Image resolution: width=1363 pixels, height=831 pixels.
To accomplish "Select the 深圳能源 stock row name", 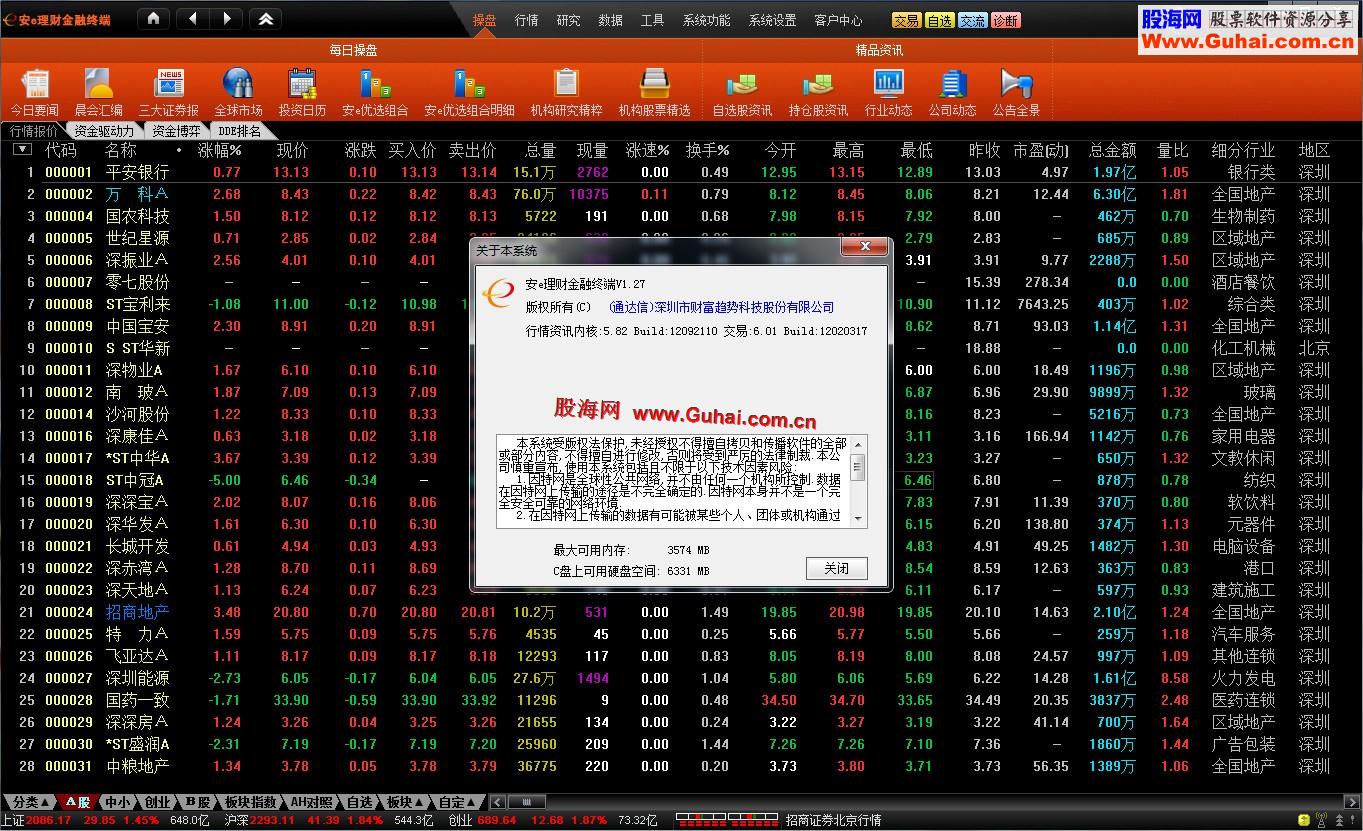I will tap(137, 678).
